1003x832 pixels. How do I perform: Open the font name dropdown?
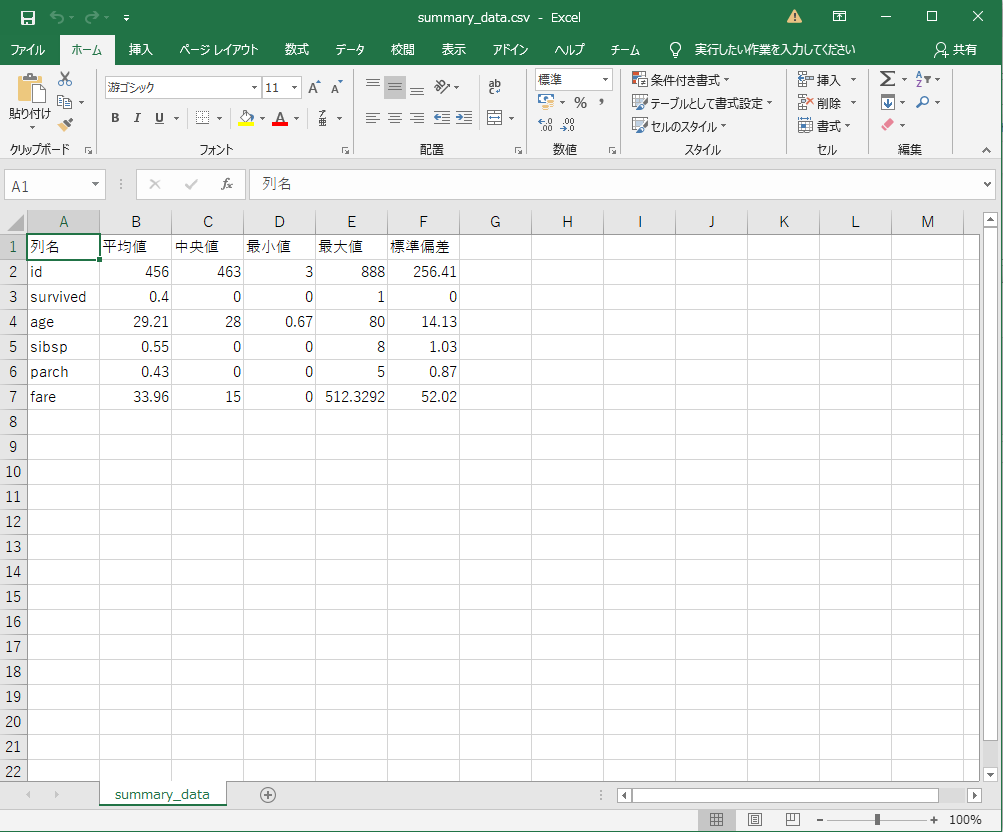(x=254, y=88)
